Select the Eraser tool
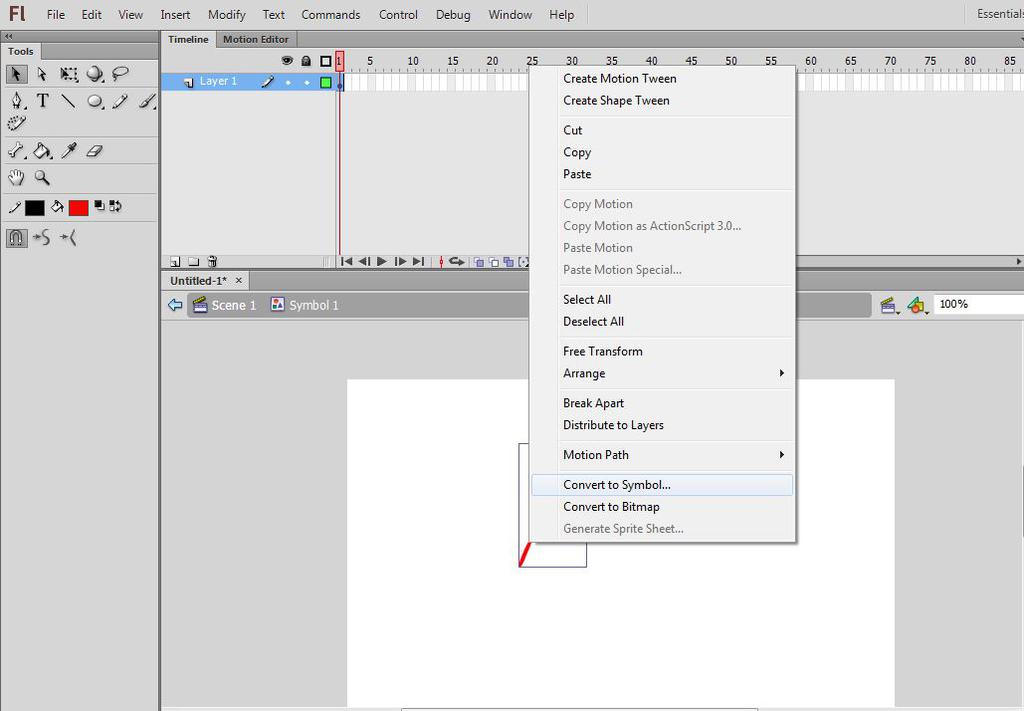The height and width of the screenshot is (711, 1024). pos(95,151)
